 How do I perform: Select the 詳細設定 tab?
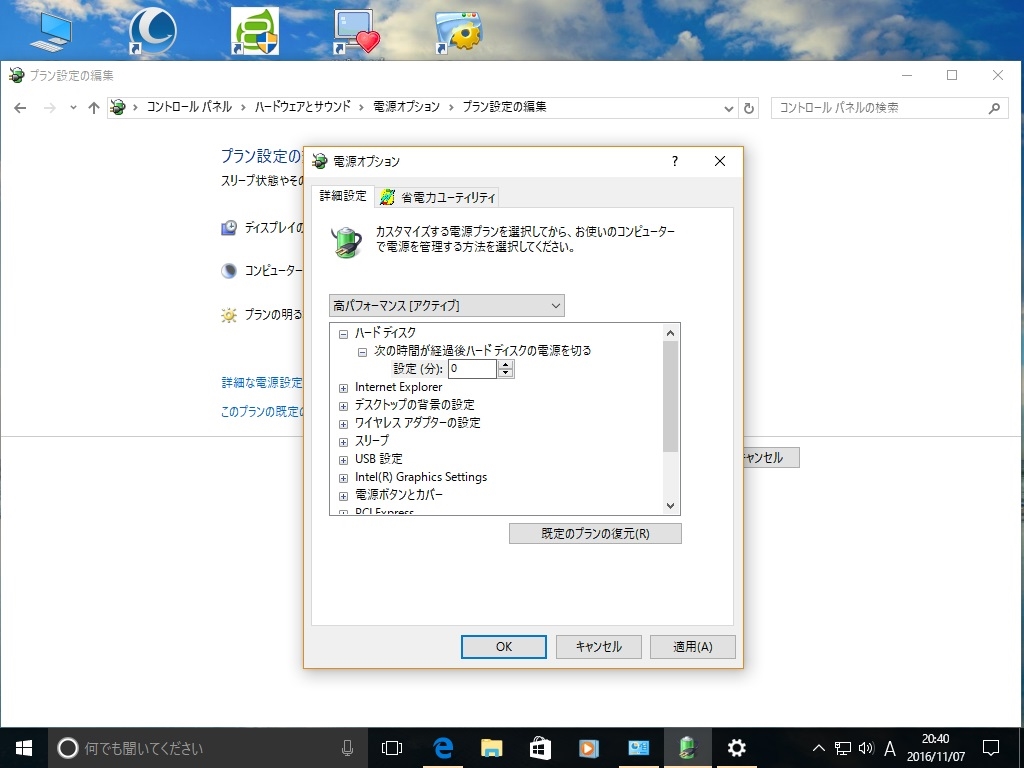click(x=343, y=196)
